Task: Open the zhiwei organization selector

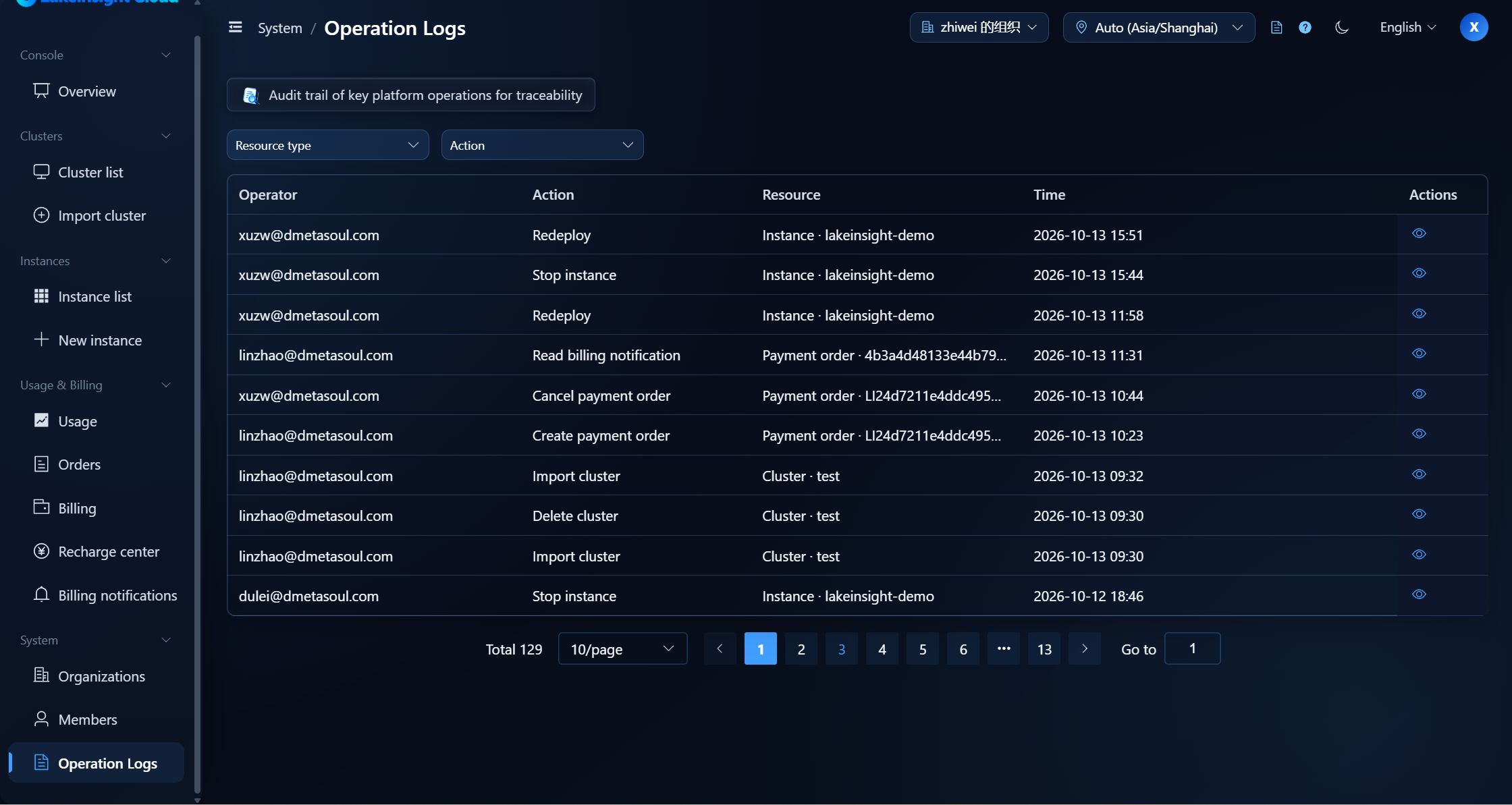Action: pos(979,27)
